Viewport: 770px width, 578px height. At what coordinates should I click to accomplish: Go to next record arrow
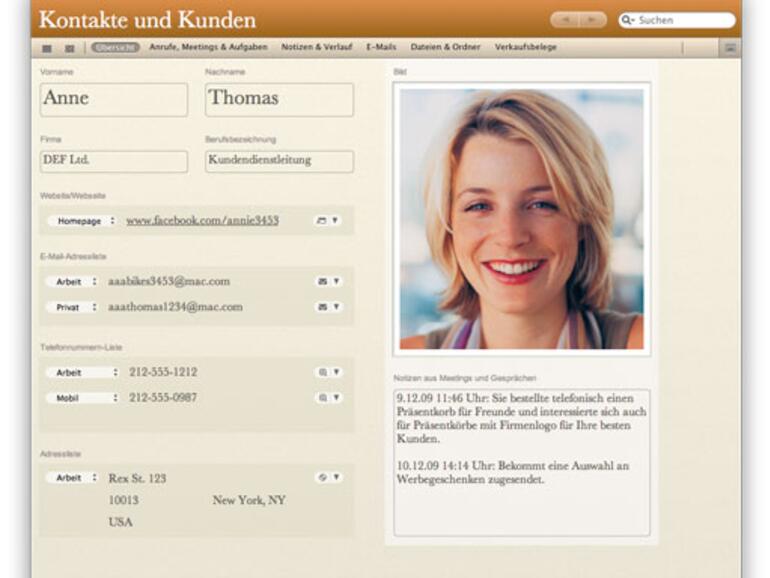click(x=592, y=20)
